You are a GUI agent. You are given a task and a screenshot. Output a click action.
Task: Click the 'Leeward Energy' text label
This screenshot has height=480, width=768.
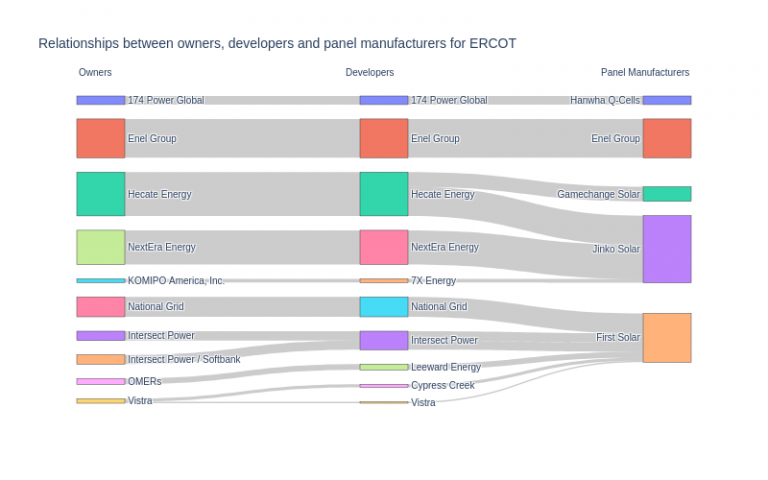tap(446, 367)
